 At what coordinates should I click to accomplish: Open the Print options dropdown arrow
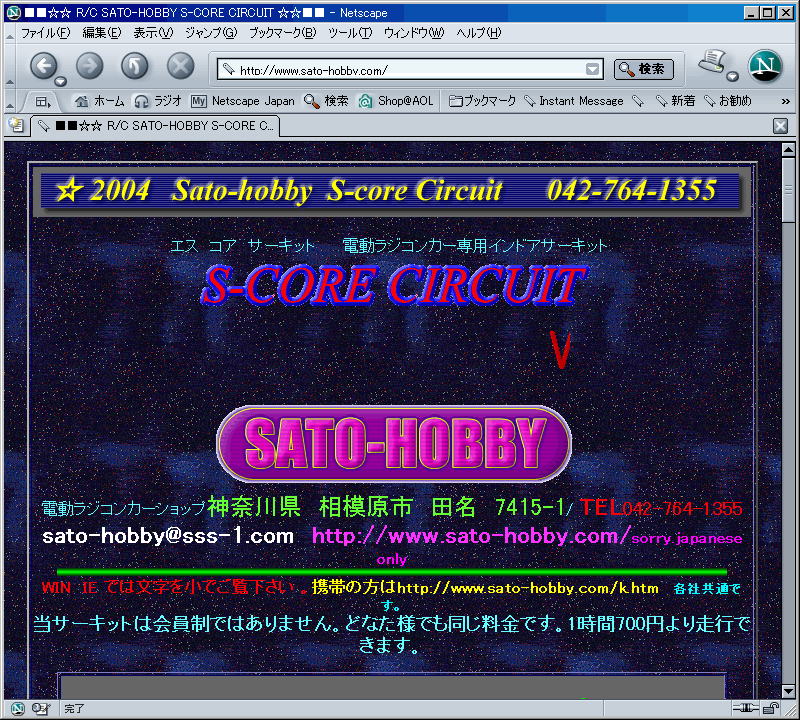[733, 77]
